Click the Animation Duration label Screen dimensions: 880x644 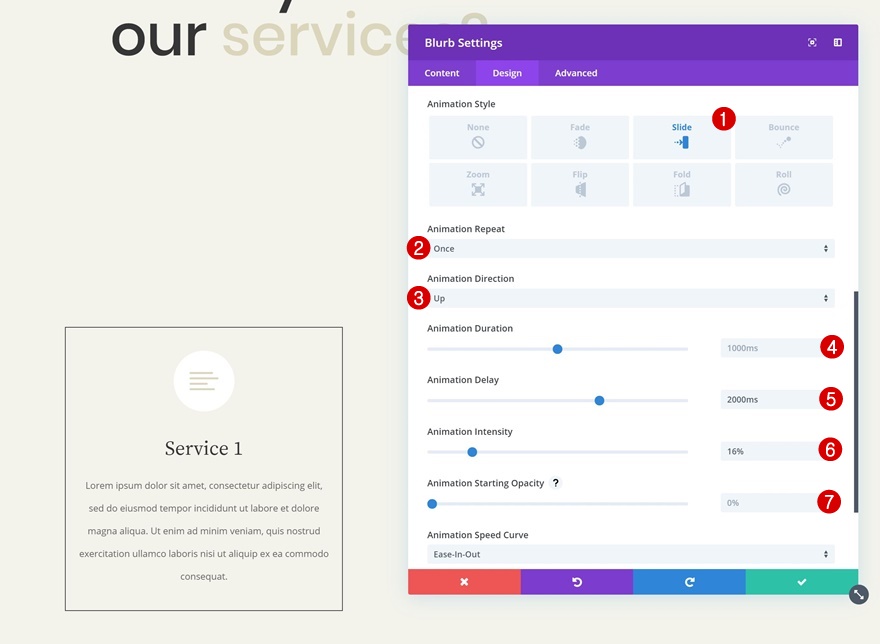[x=470, y=328]
